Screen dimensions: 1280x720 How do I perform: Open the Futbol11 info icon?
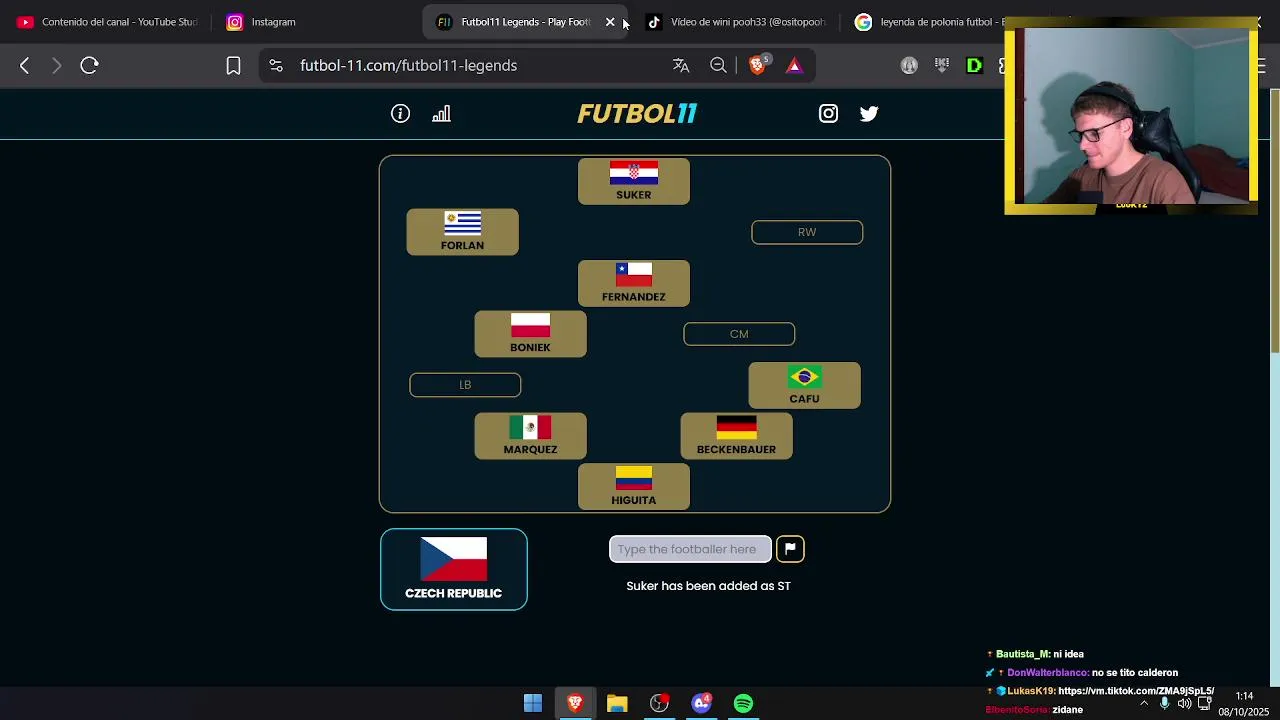400,114
